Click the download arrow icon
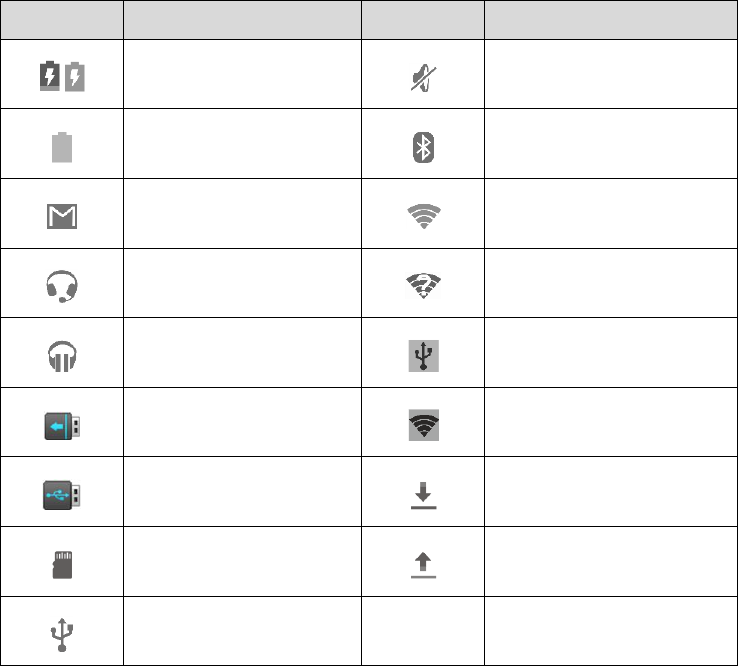 [x=422, y=494]
